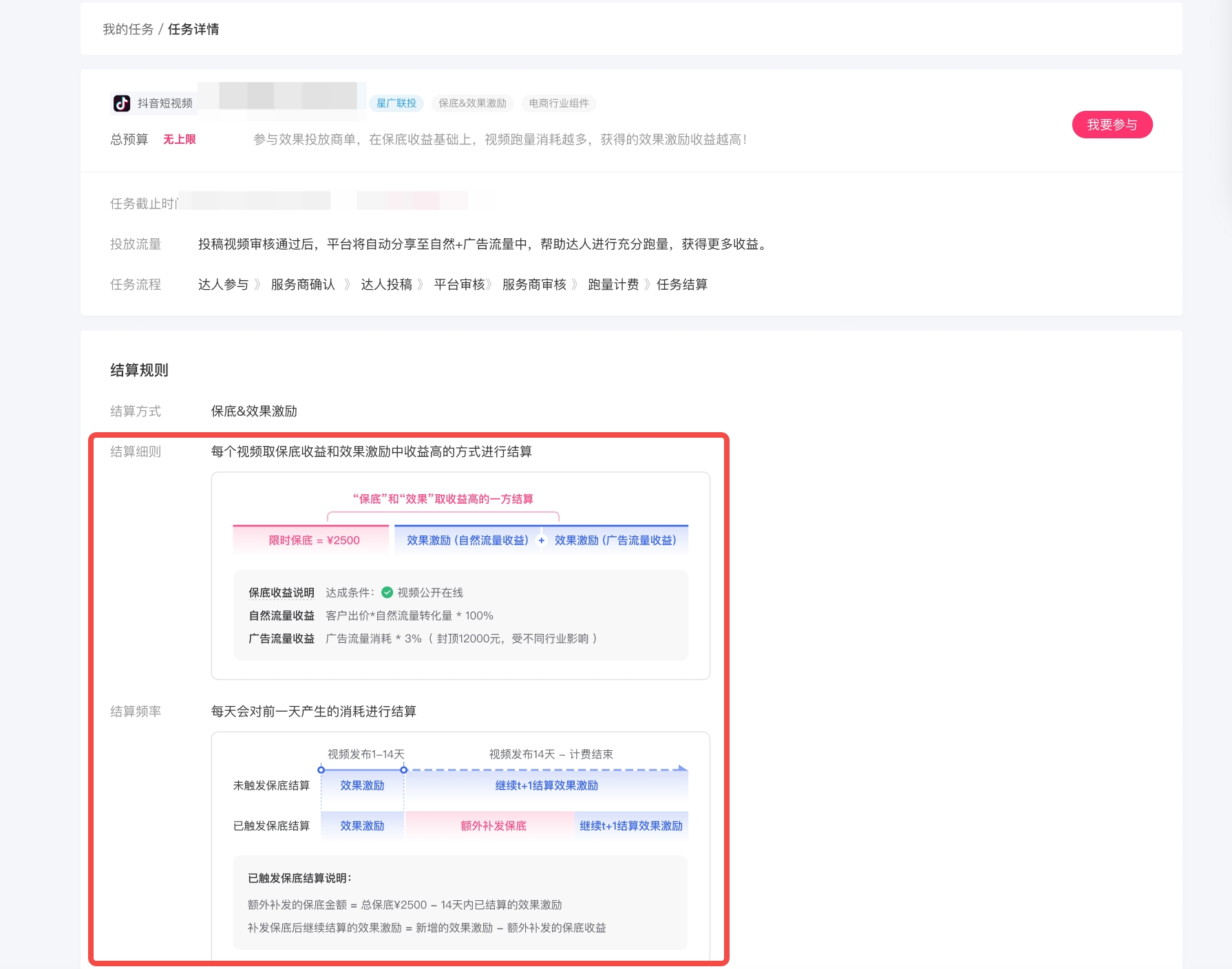Click the 效果激励 (自然流量收益) bar

(x=467, y=540)
